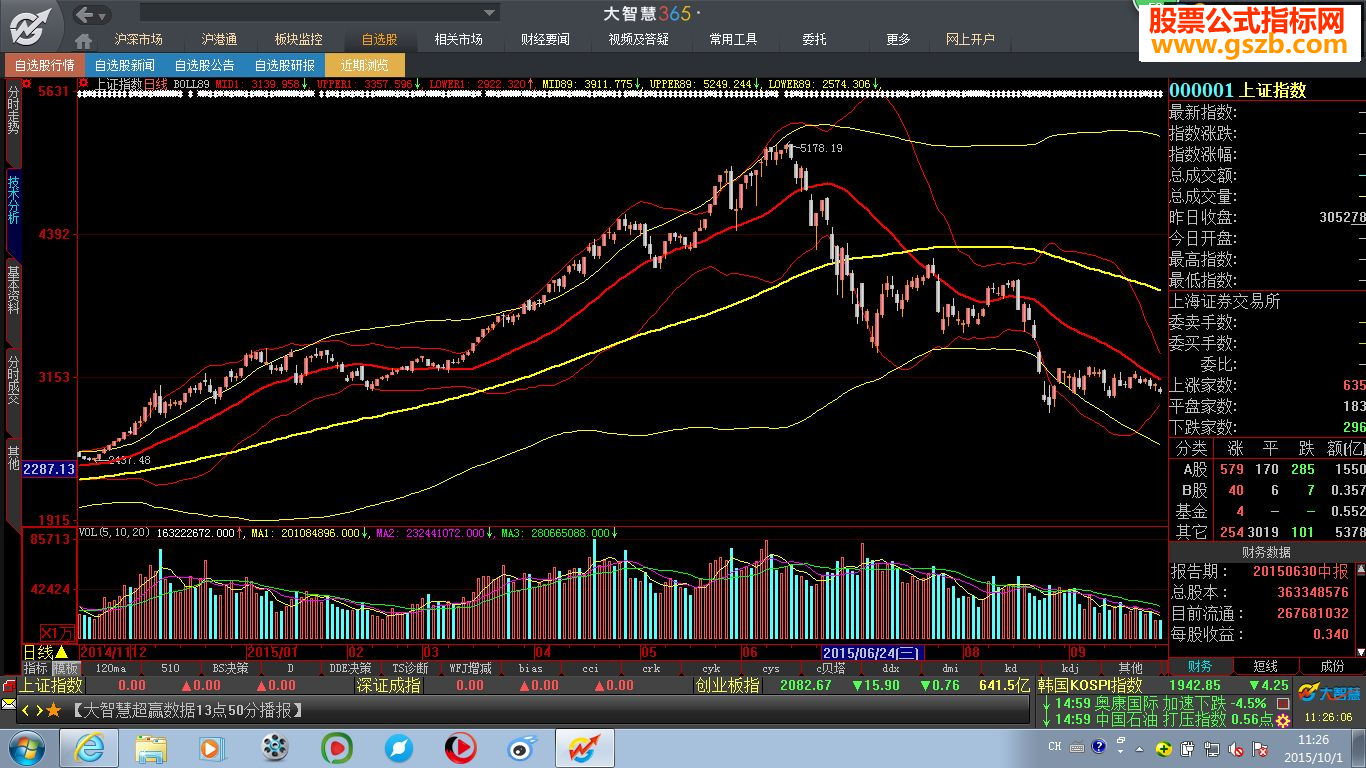Click the 网上开户 link
Screen dimensions: 1366x768
click(970, 39)
